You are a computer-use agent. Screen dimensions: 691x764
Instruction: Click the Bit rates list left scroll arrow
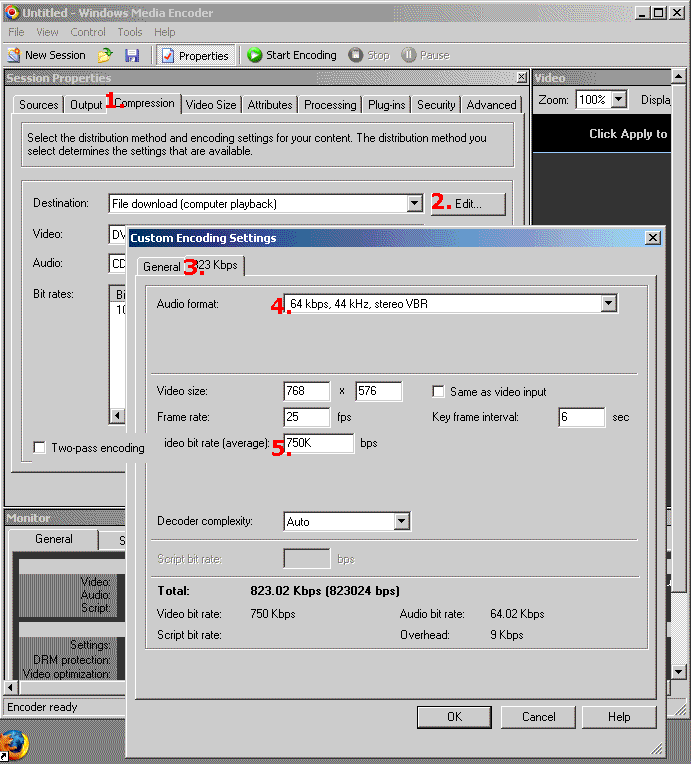(117, 416)
